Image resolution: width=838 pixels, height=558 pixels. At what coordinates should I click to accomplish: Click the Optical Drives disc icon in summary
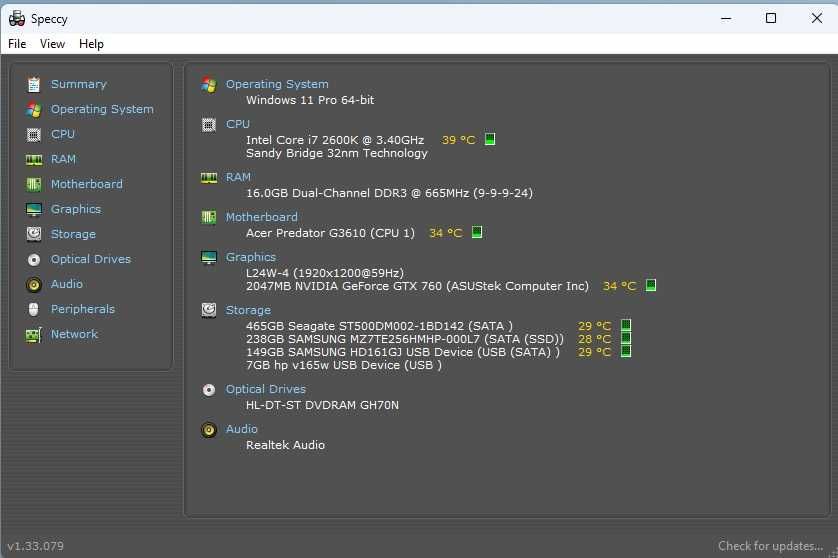[209, 390]
